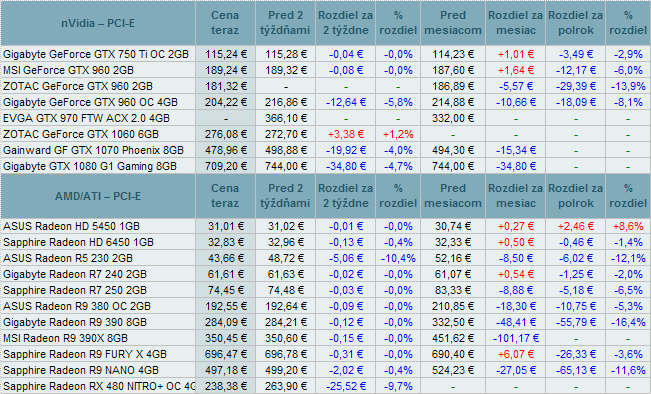Click the 238,38 € price of the RX 480
This screenshot has height=394, width=651.
(225, 386)
